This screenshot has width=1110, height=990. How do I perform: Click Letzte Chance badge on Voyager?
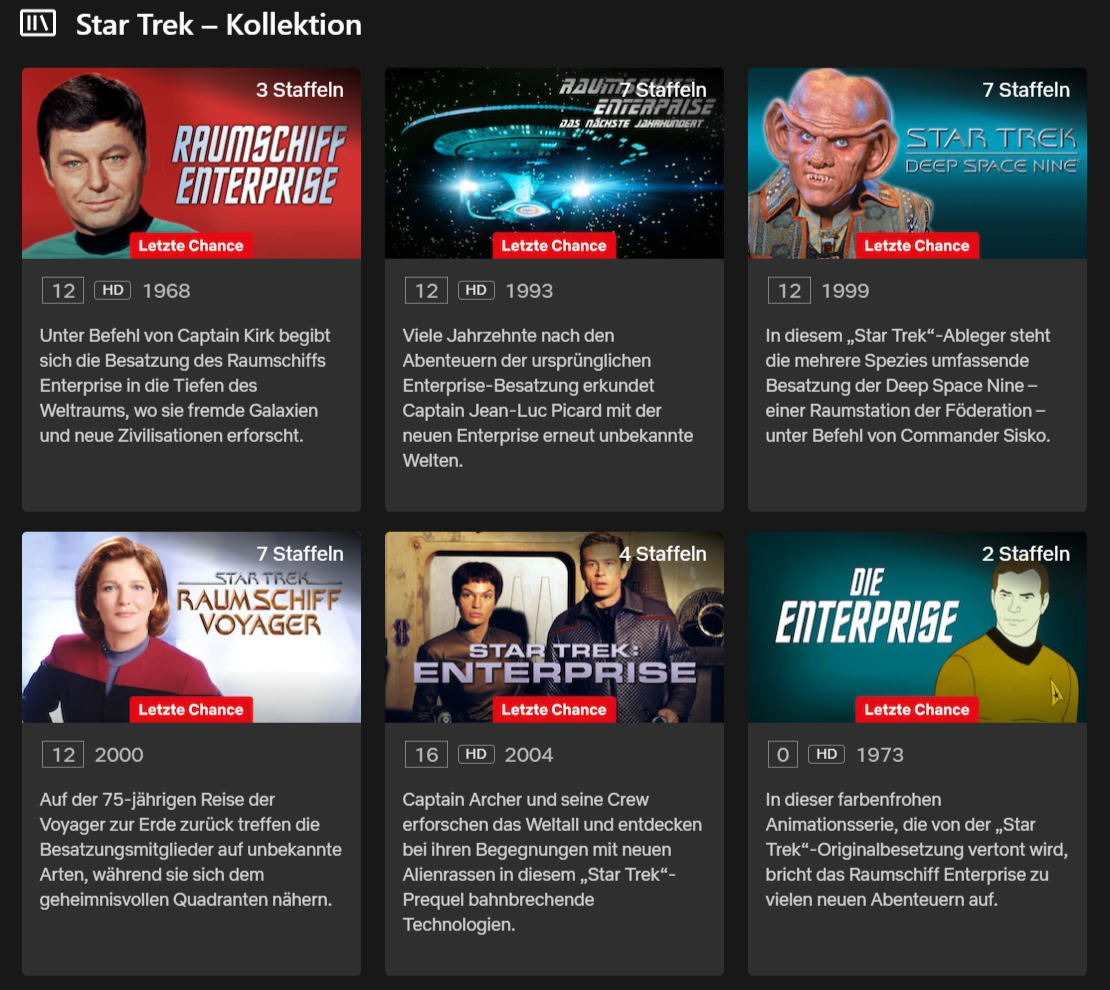tap(191, 710)
